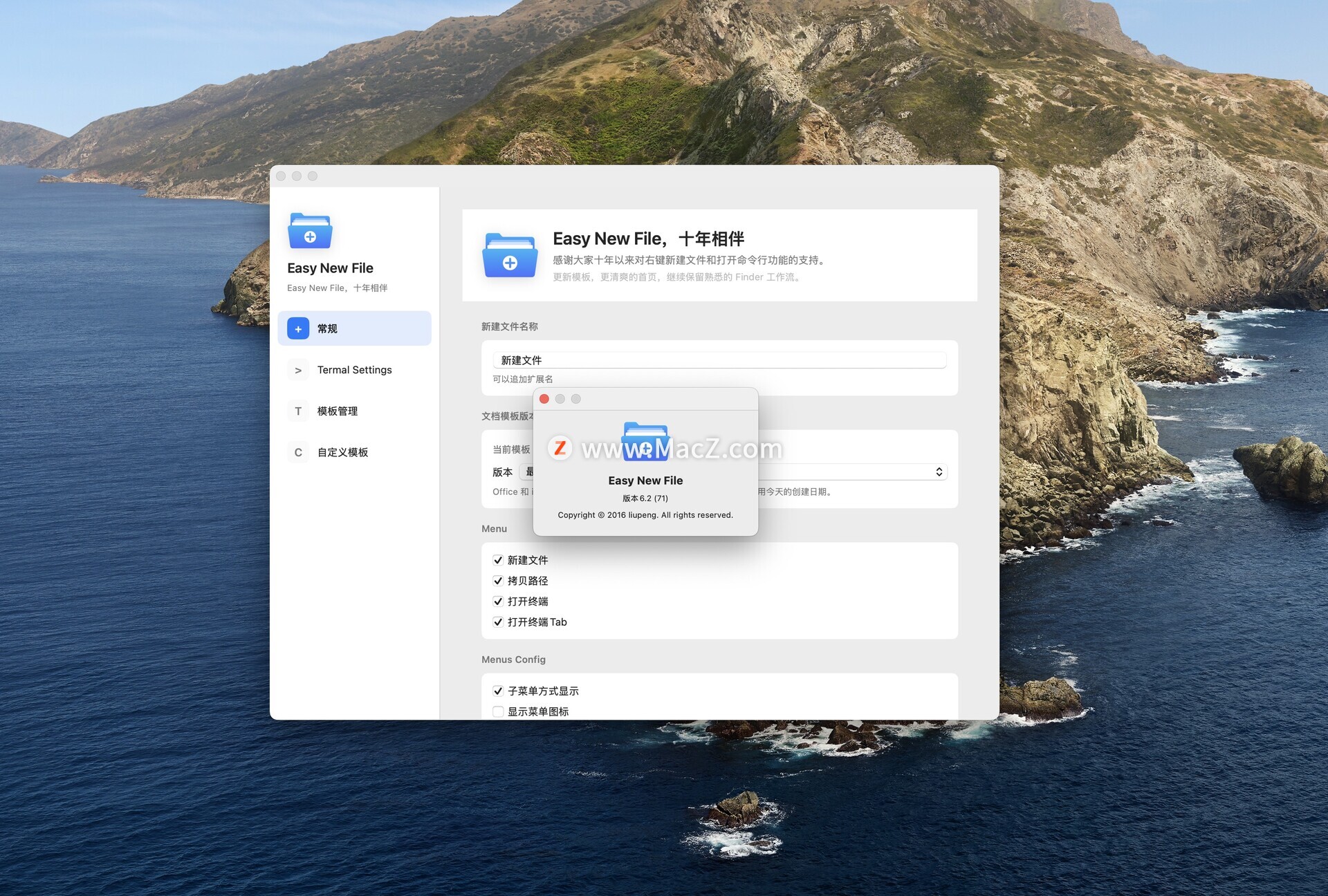This screenshot has width=1328, height=896.
Task: Disable 子菜单方式显示 submenu display
Action: coord(498,691)
